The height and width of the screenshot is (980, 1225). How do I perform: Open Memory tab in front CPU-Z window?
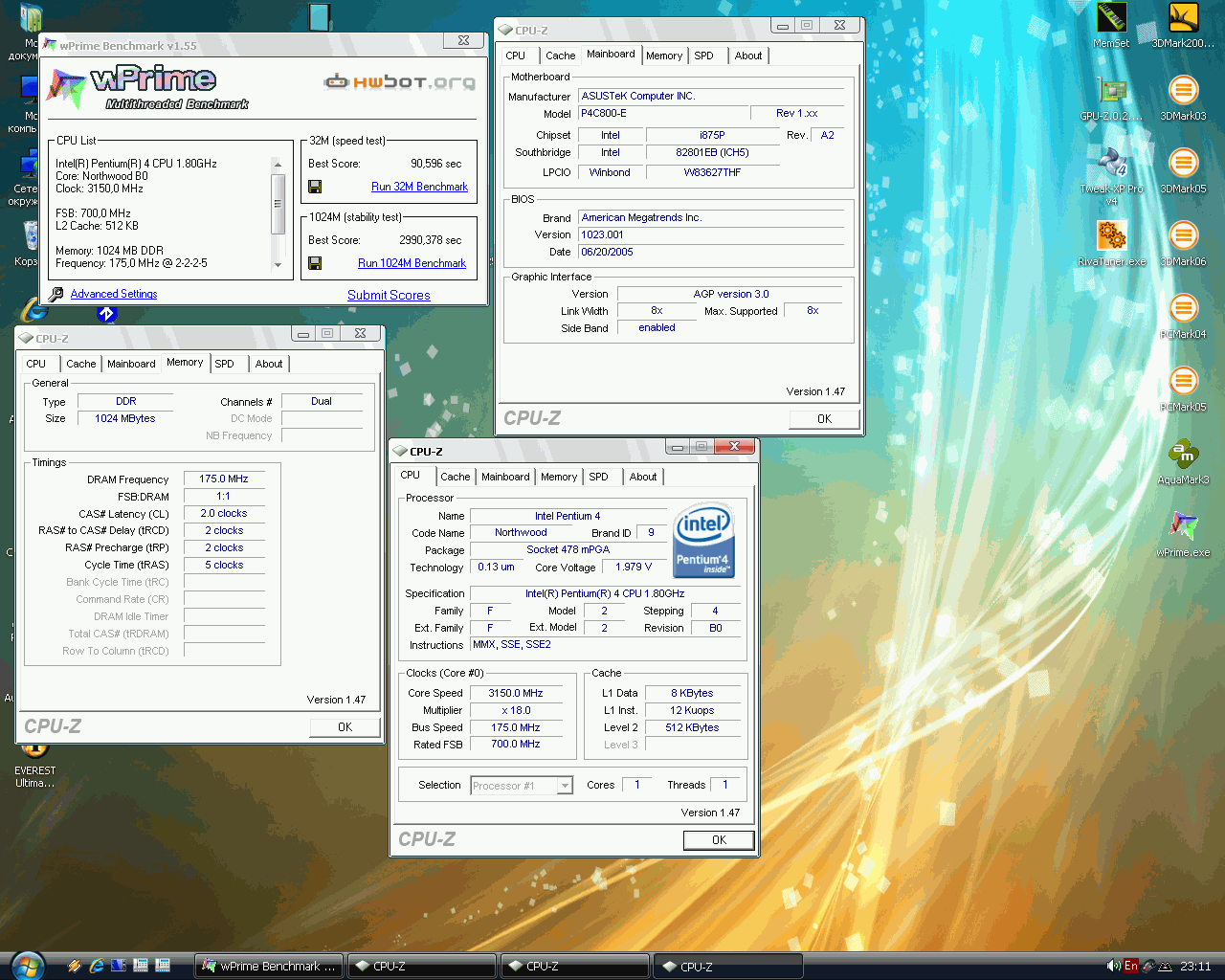[559, 477]
